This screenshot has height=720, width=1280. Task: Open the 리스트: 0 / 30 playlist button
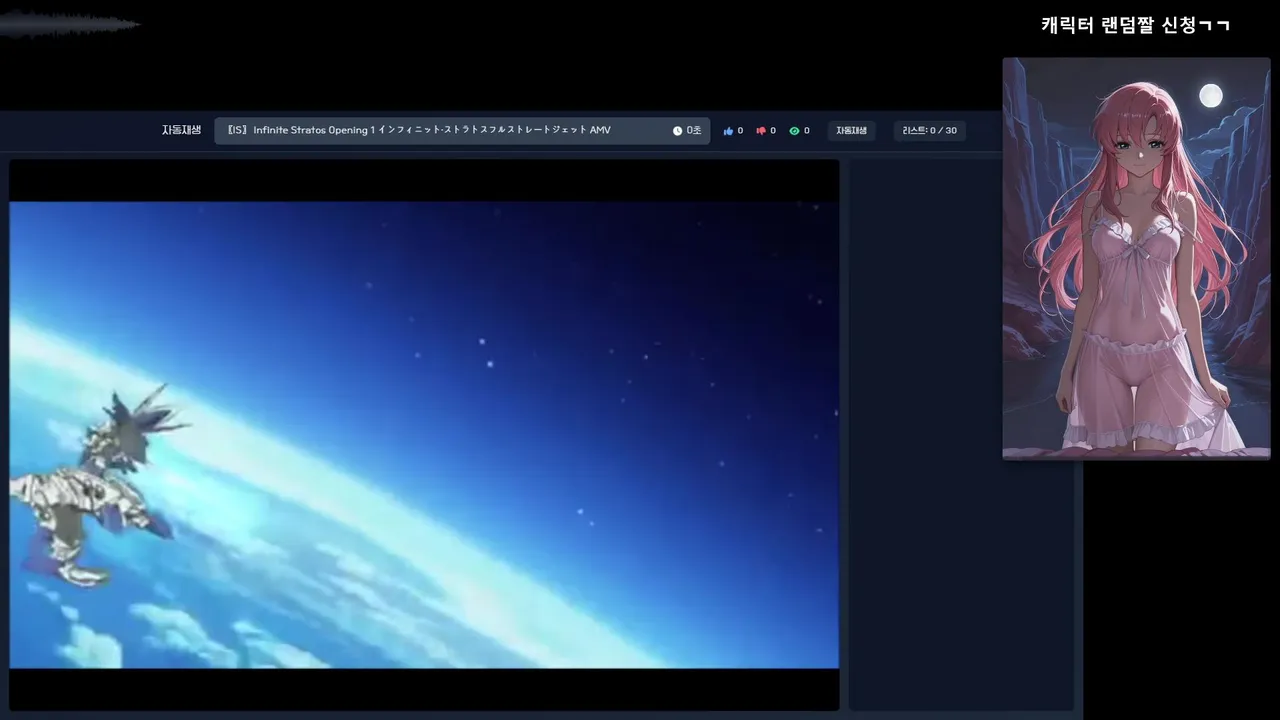click(929, 131)
